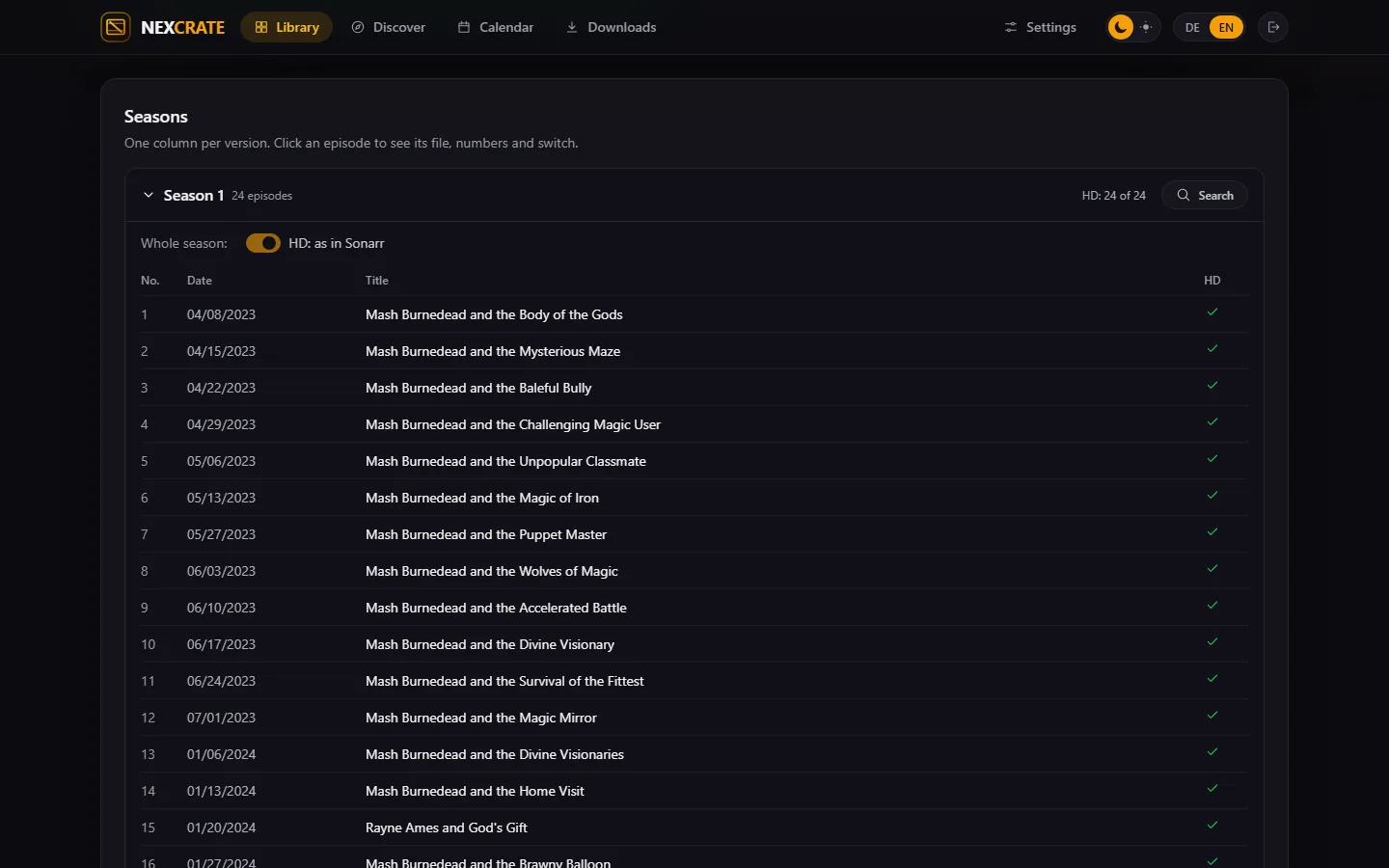Click the Date column header
This screenshot has height=868, width=1389.
click(200, 281)
